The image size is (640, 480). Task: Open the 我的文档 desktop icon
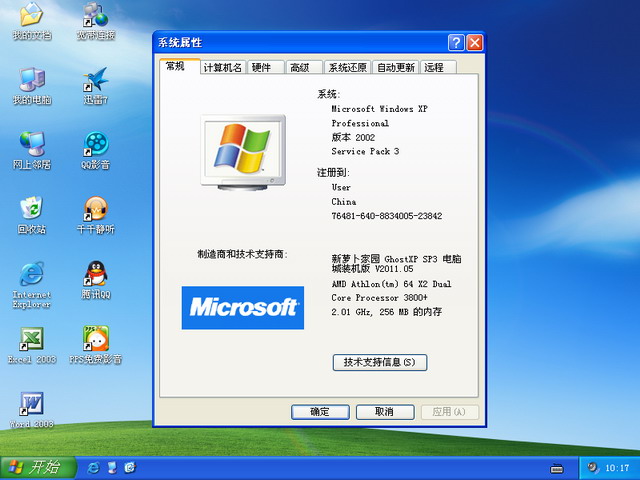click(31, 20)
